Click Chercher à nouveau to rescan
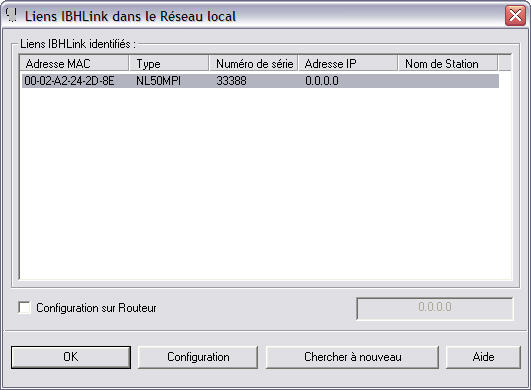The image size is (531, 390). point(353,357)
